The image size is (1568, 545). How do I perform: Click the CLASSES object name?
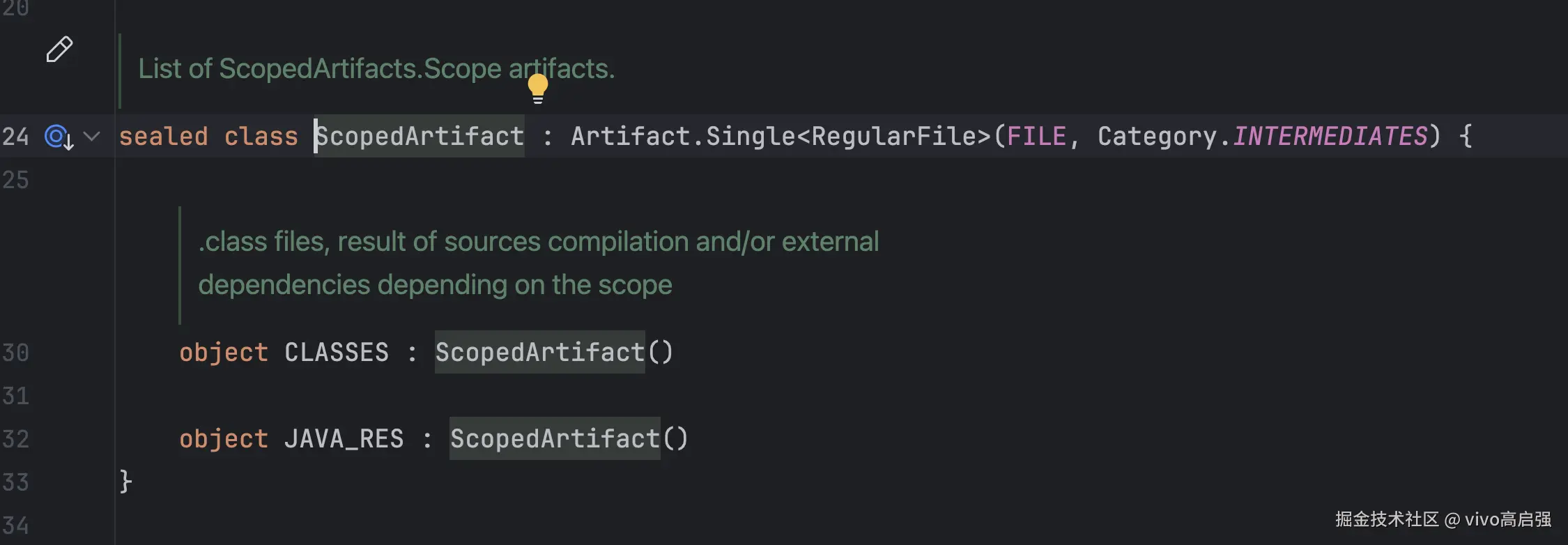[337, 353]
